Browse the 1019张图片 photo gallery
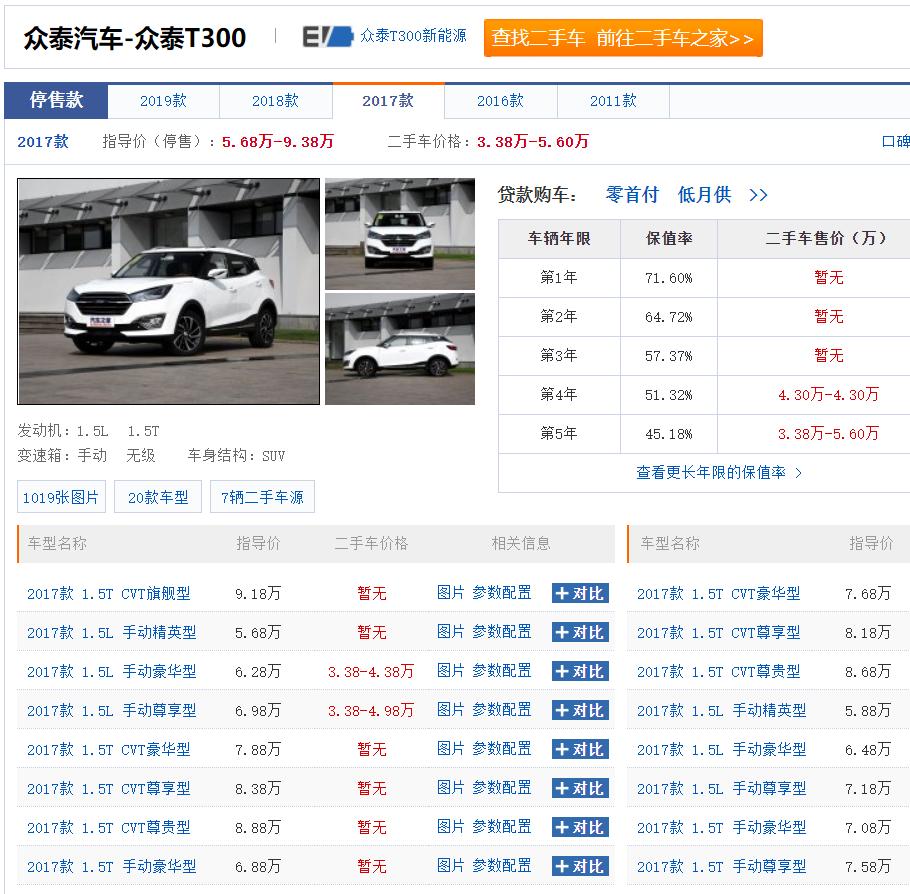Viewport: 910px width, 894px height. 61,496
